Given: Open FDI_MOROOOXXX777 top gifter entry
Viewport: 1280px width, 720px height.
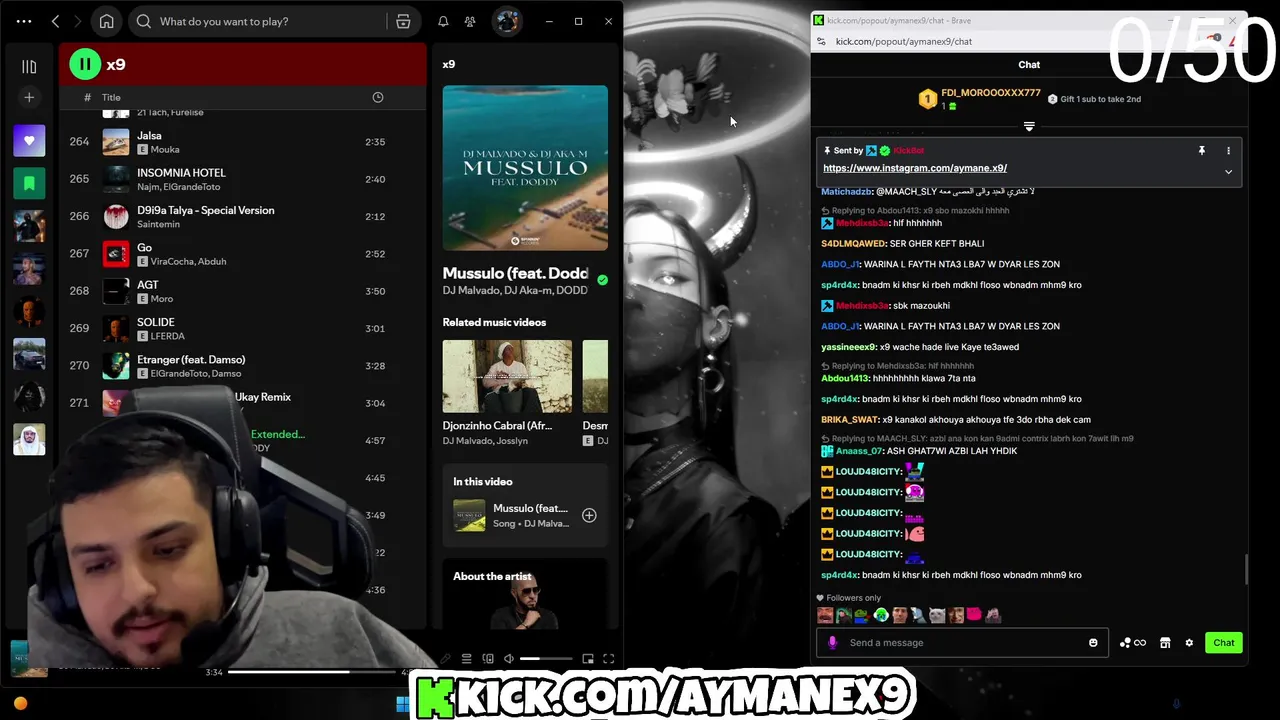Looking at the screenshot, I should click(980, 99).
